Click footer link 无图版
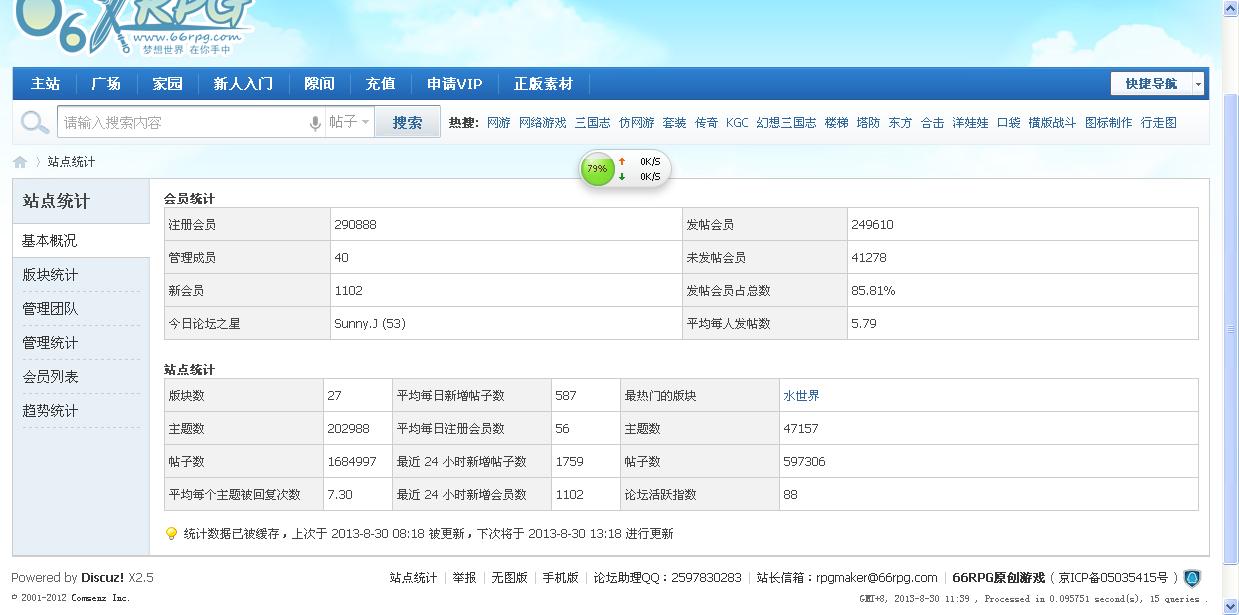 click(x=510, y=578)
